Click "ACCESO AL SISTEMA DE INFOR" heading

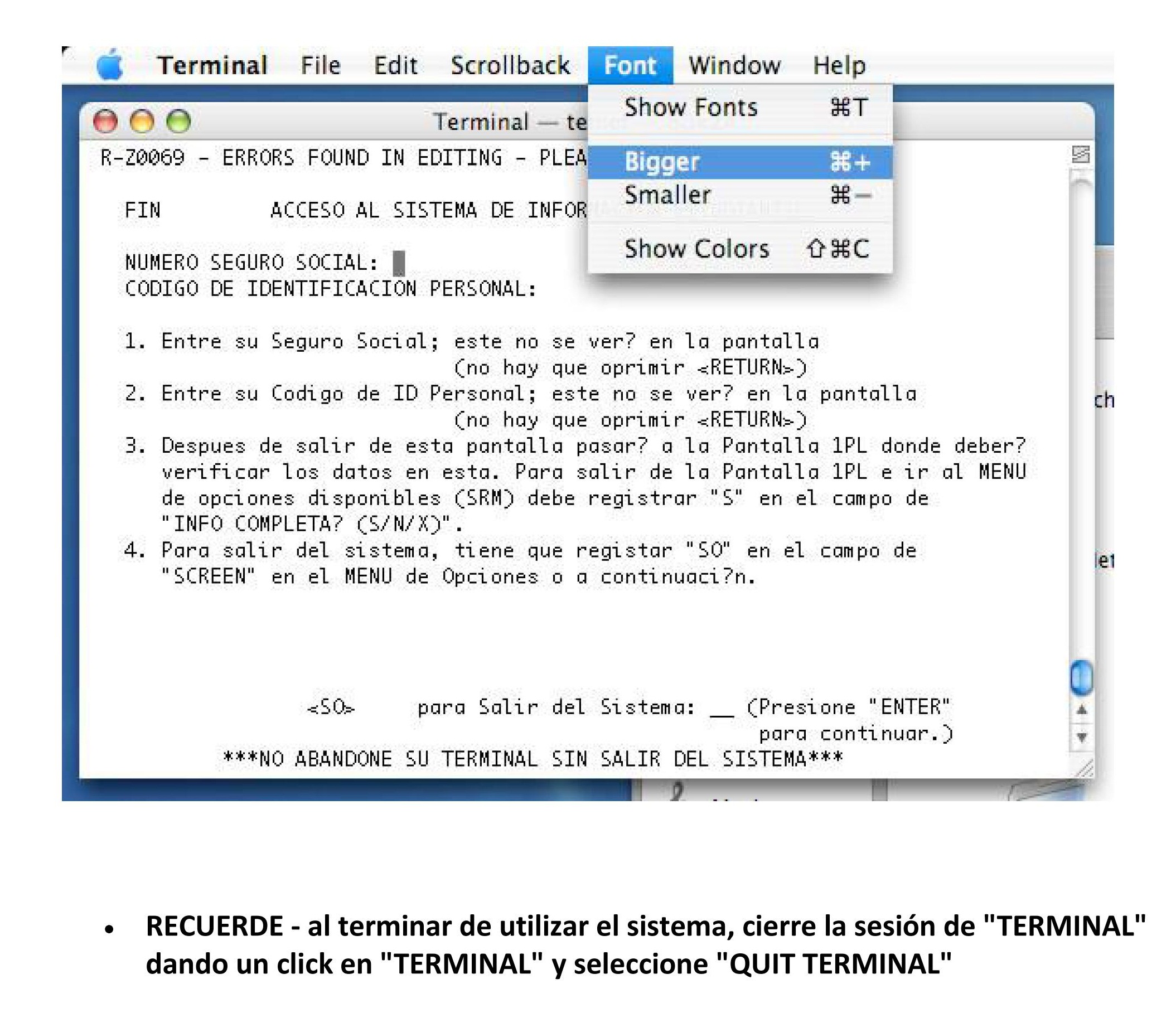[x=429, y=211]
